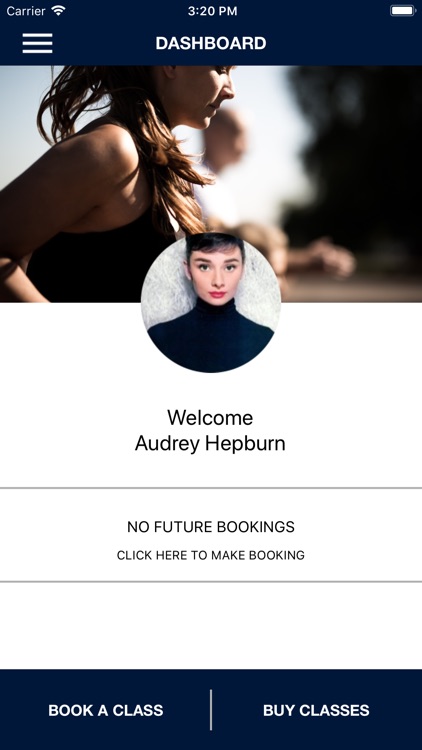
Task: Tap the battery indicator icon
Action: [x=402, y=11]
